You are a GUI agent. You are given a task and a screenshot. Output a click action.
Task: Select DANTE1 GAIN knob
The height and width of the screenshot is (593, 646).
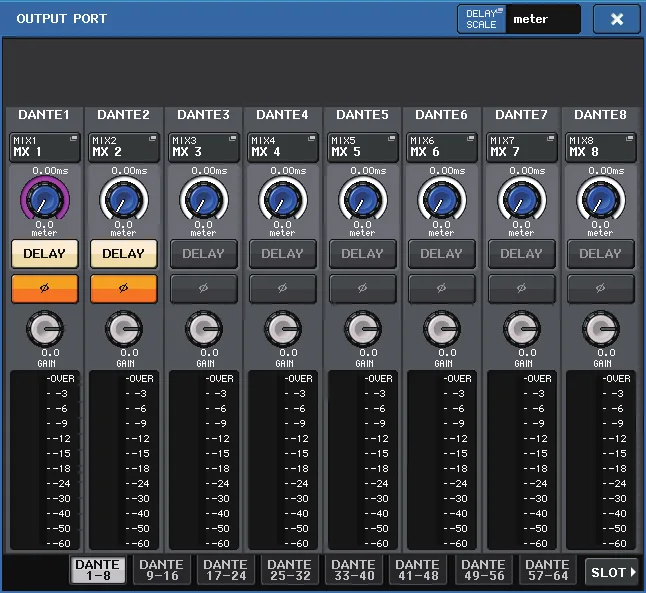click(44, 328)
